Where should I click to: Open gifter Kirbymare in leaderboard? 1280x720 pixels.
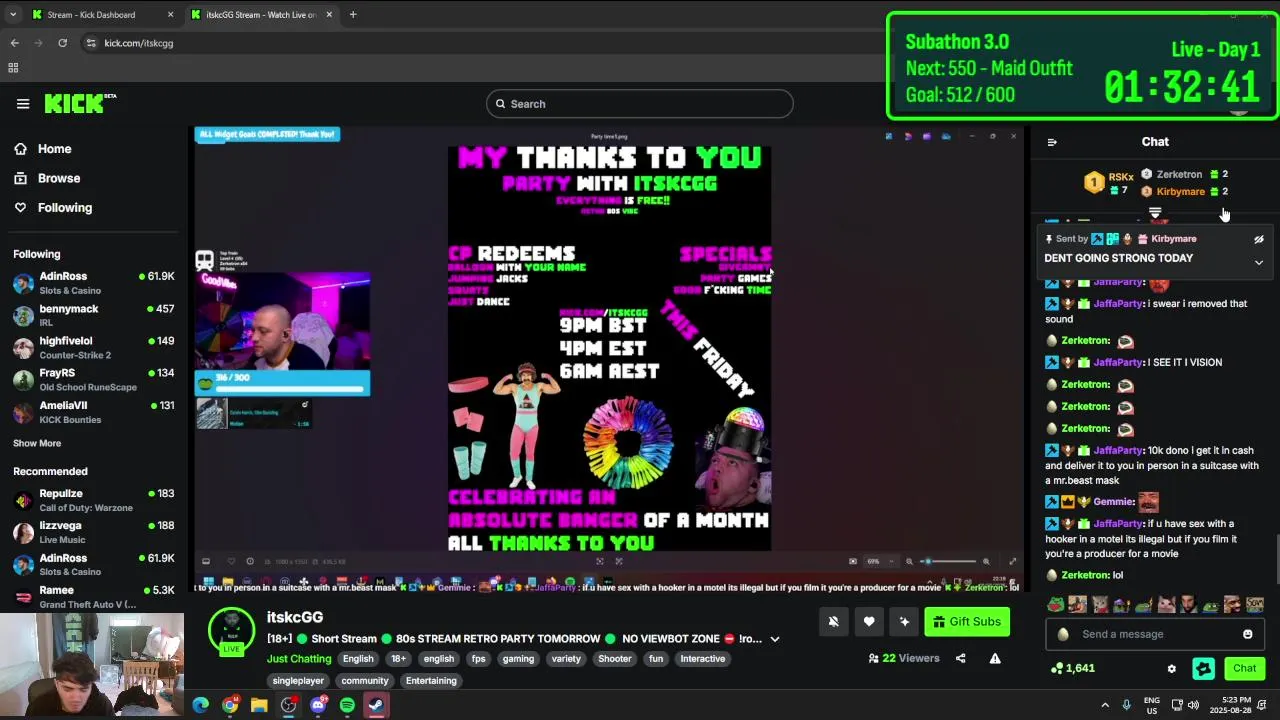tap(1184, 191)
